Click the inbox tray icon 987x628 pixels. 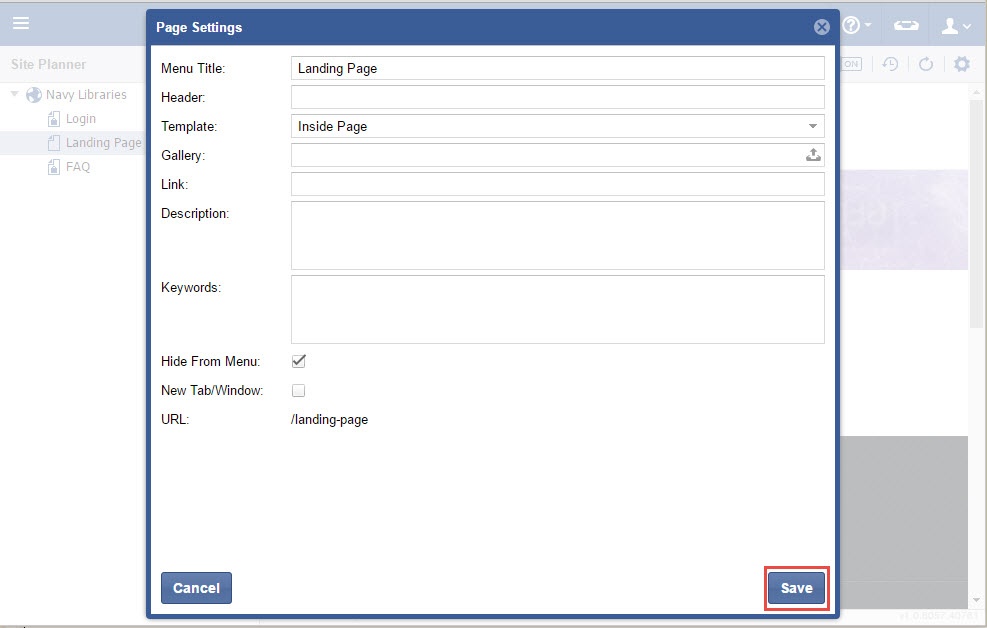906,25
